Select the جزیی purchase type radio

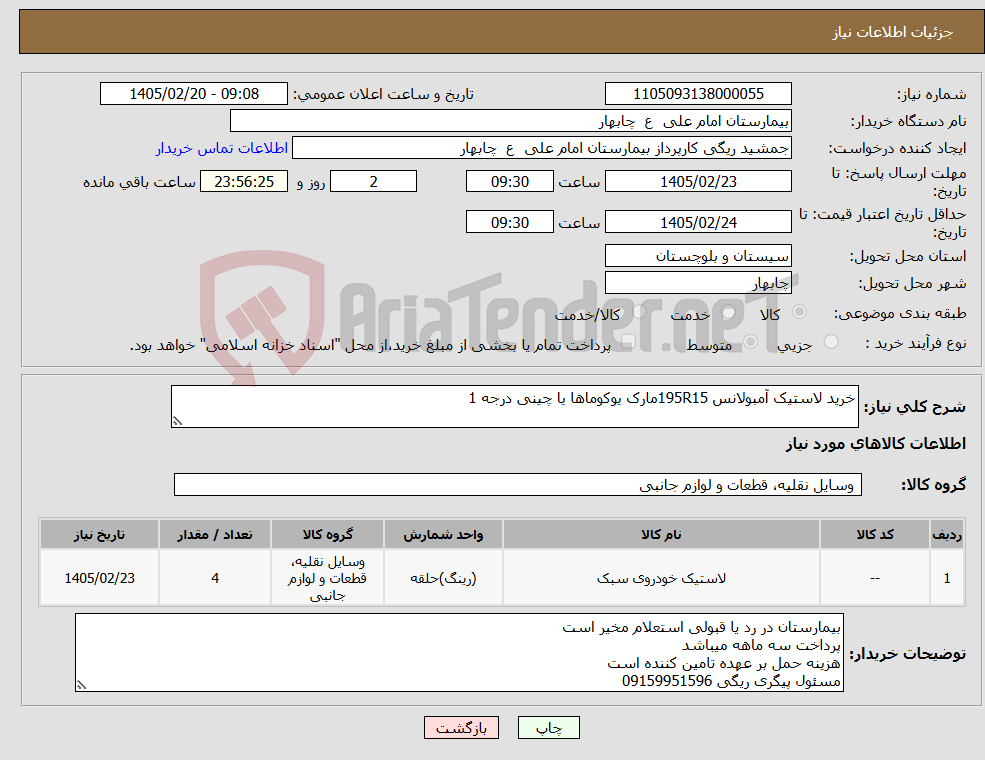(x=830, y=342)
